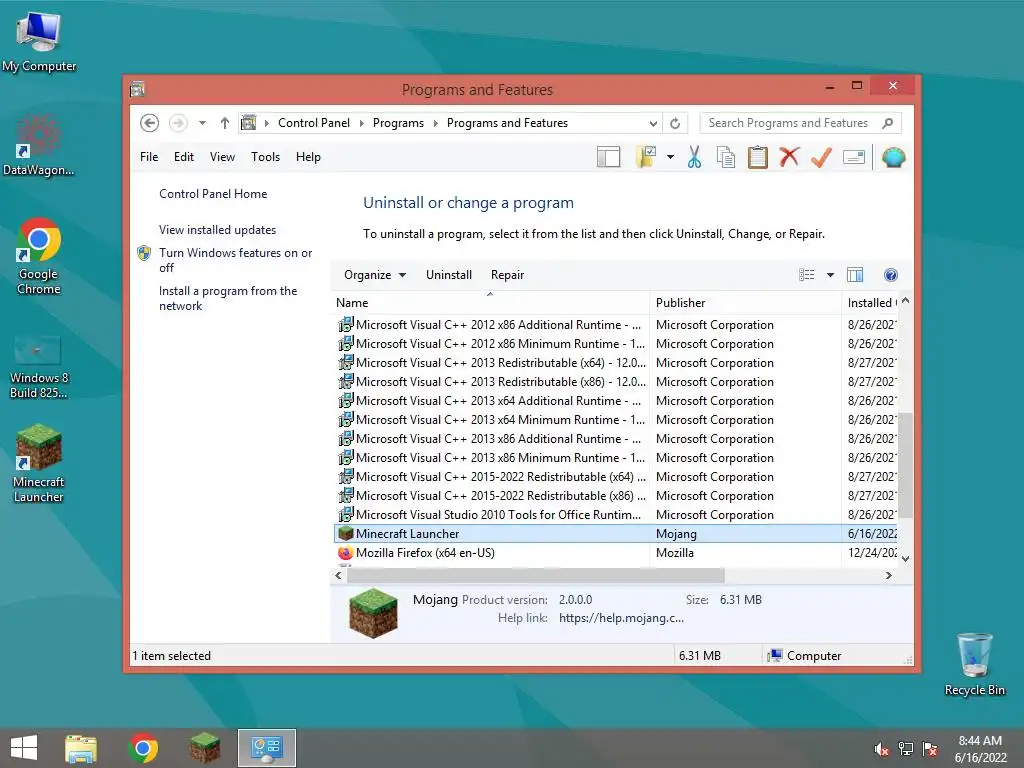
Task: Click the vertical scrollbar thumb
Action: (905, 468)
